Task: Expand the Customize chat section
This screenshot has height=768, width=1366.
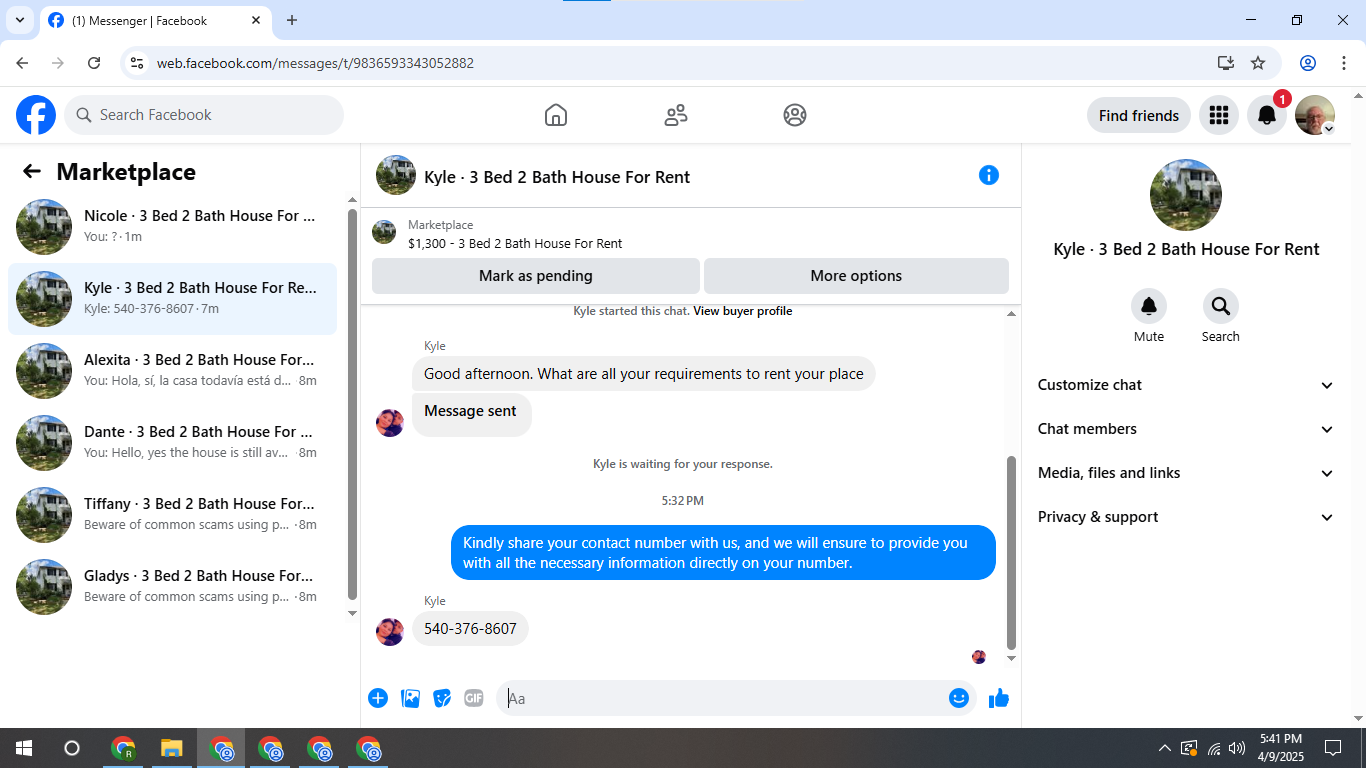Action: pyautogui.click(x=1186, y=385)
